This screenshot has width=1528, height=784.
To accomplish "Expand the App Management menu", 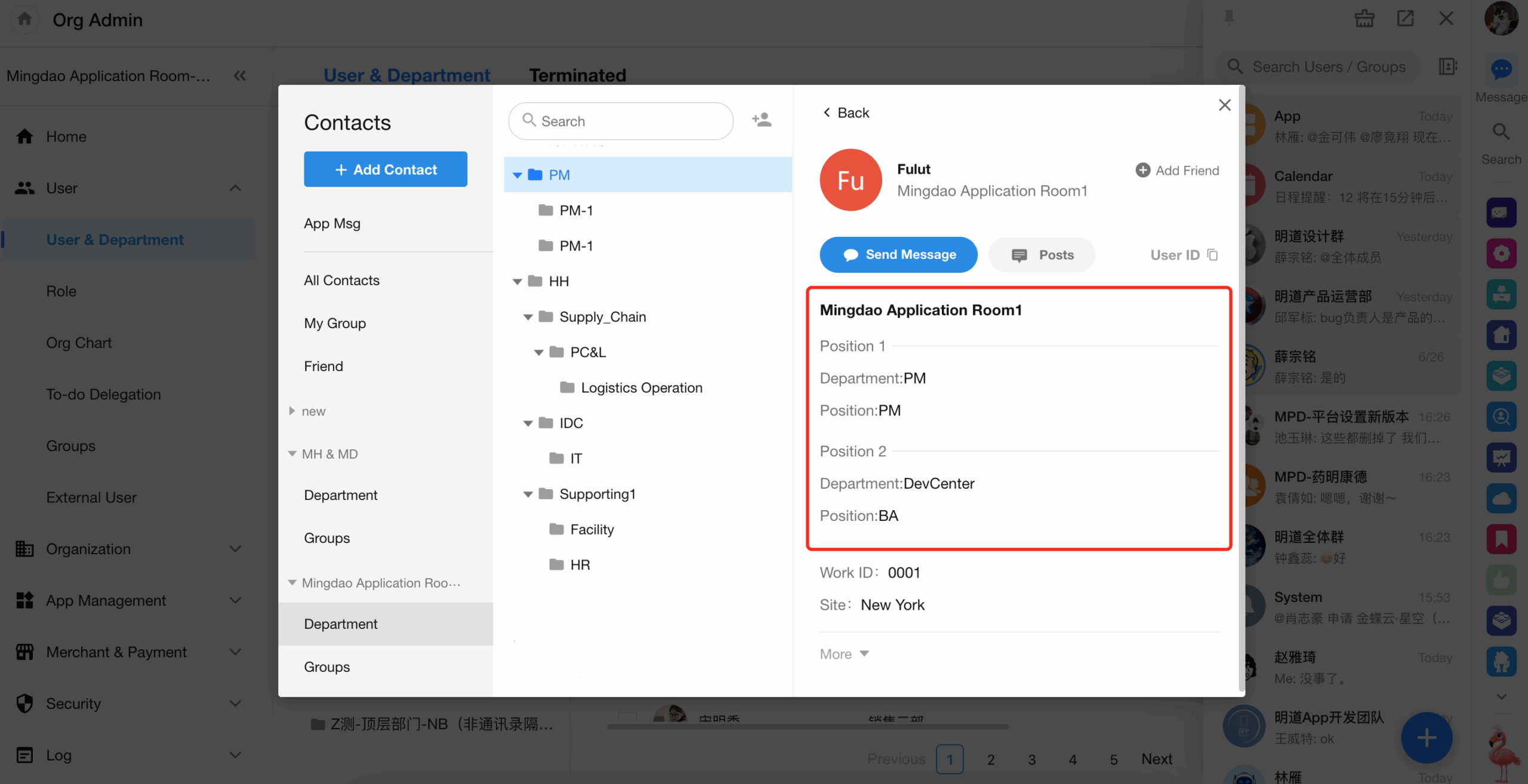I will pos(235,600).
